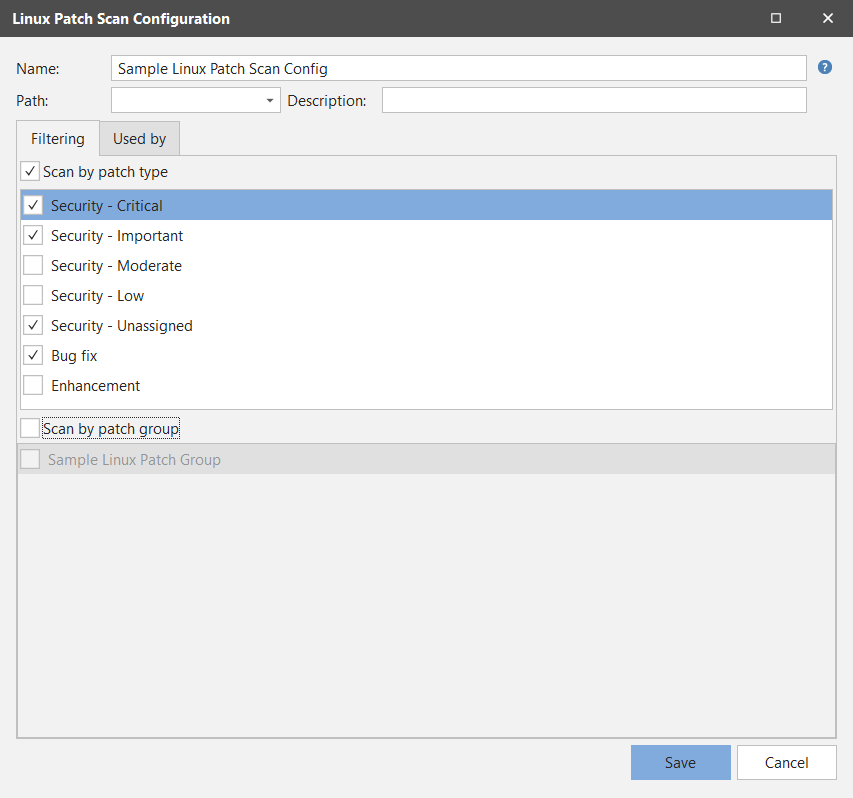Check the Security - Low option
Viewport: 853px width, 798px height.
(33, 295)
